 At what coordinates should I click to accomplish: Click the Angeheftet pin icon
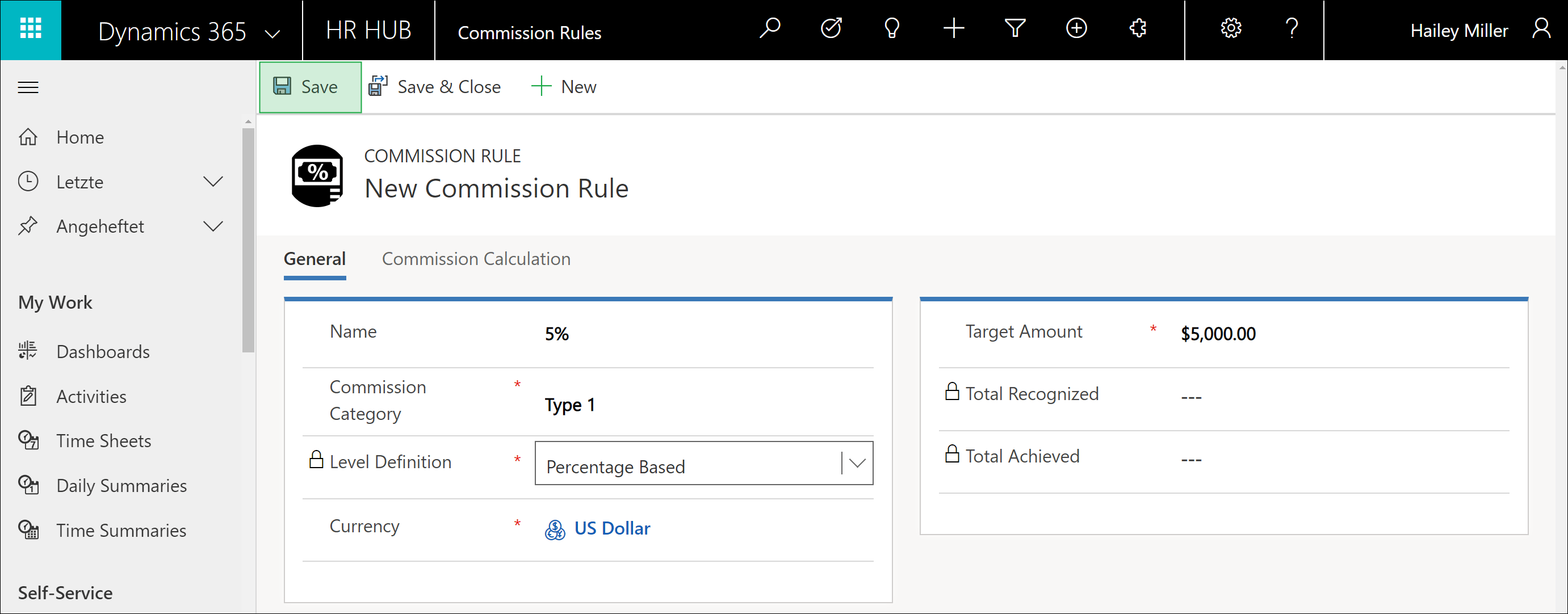28,226
